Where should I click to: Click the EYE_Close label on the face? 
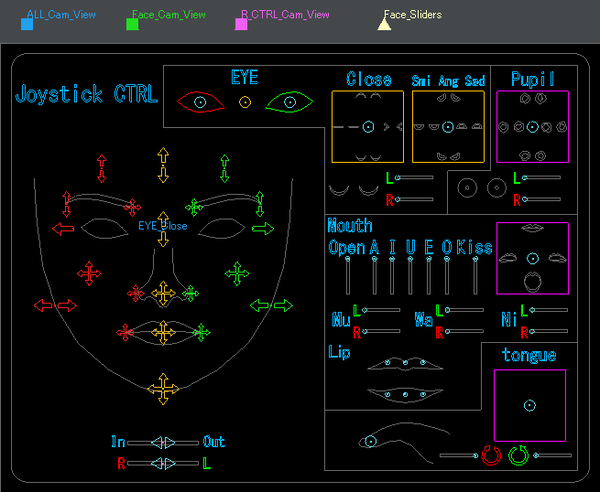click(x=163, y=226)
